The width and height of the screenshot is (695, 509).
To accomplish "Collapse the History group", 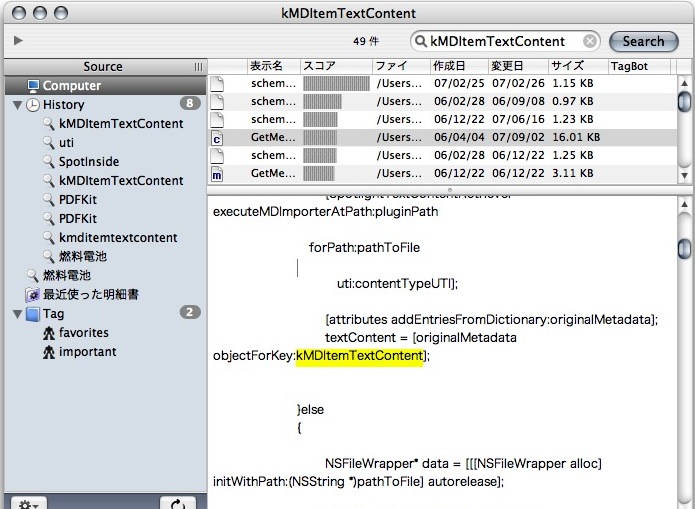I will click(x=18, y=105).
